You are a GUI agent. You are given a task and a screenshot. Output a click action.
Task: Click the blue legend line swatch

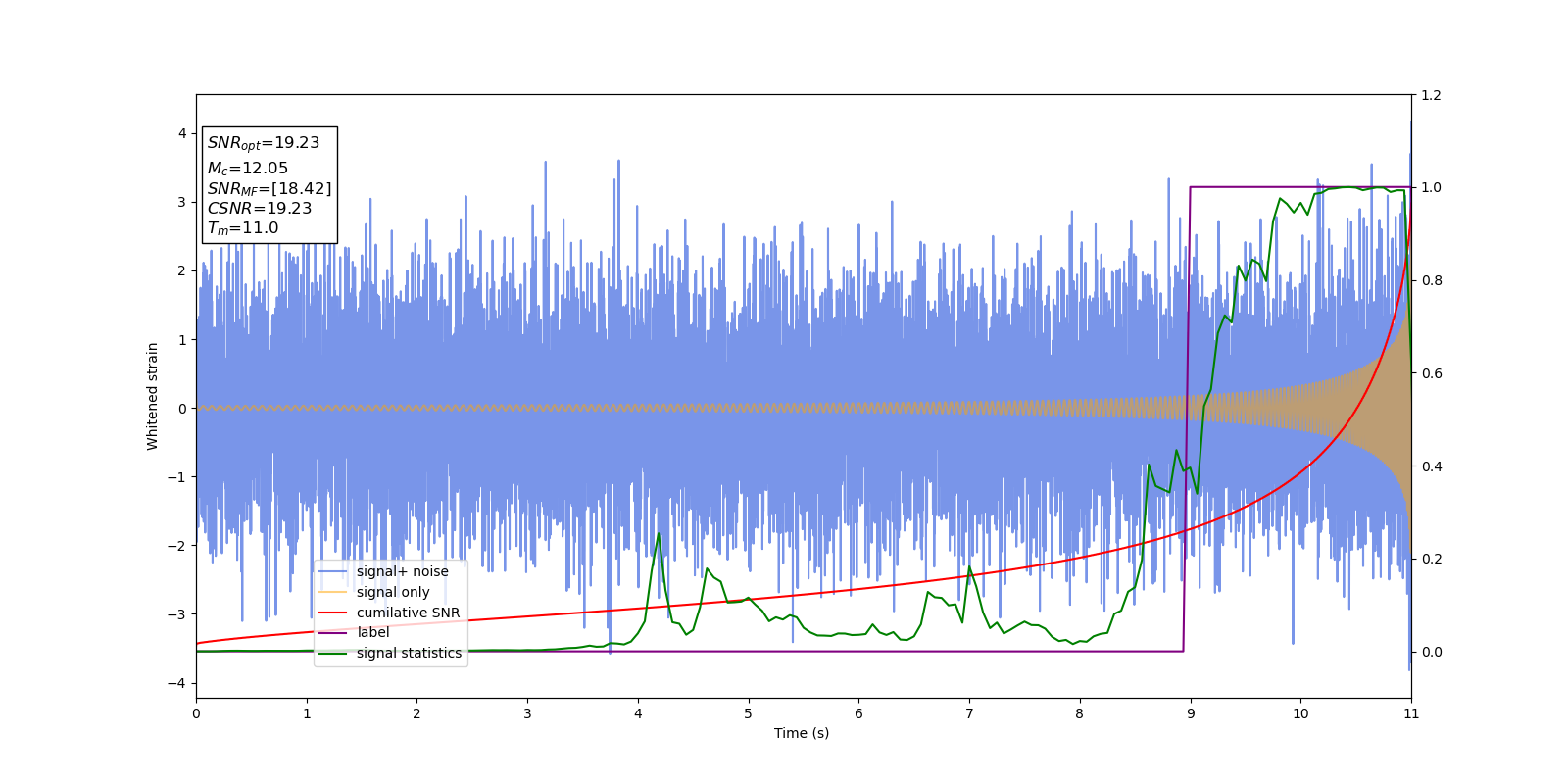point(333,572)
